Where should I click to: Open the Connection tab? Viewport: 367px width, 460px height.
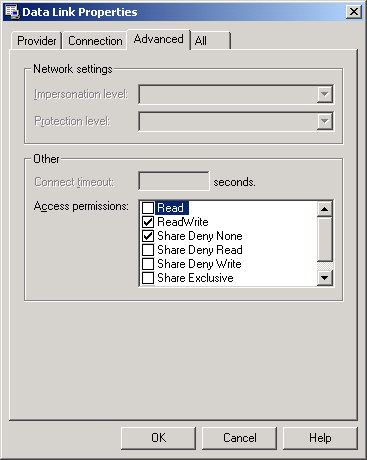tap(95, 41)
